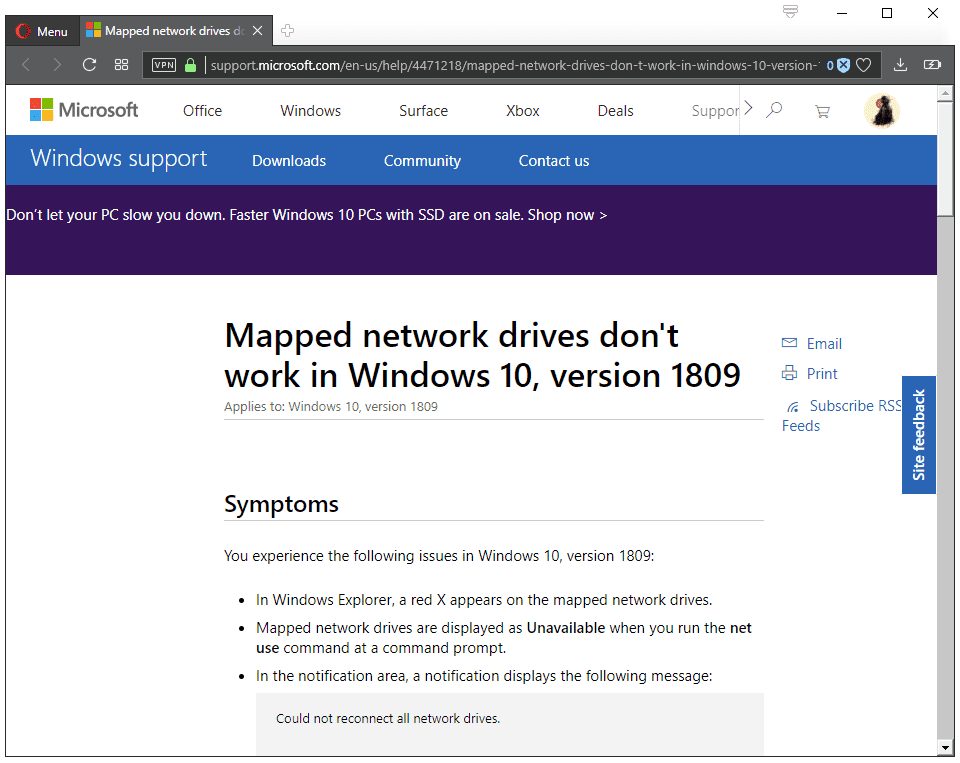
Task: Open the Opera Menu button
Action: coord(42,31)
